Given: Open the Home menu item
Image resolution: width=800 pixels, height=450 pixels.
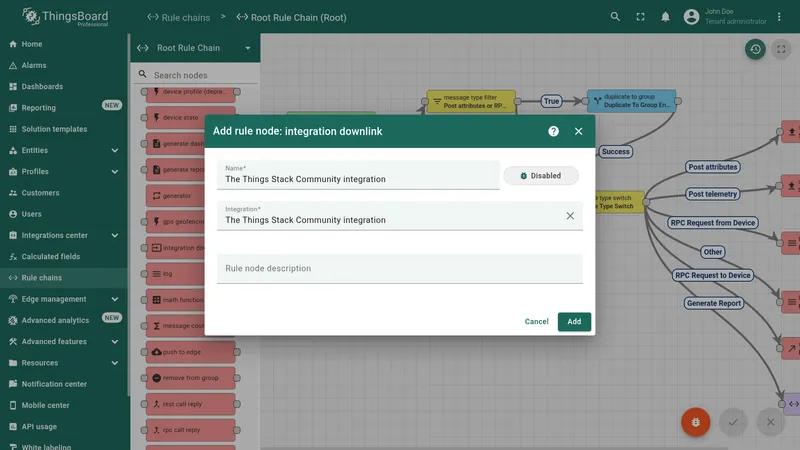Looking at the screenshot, I should click(64, 44).
